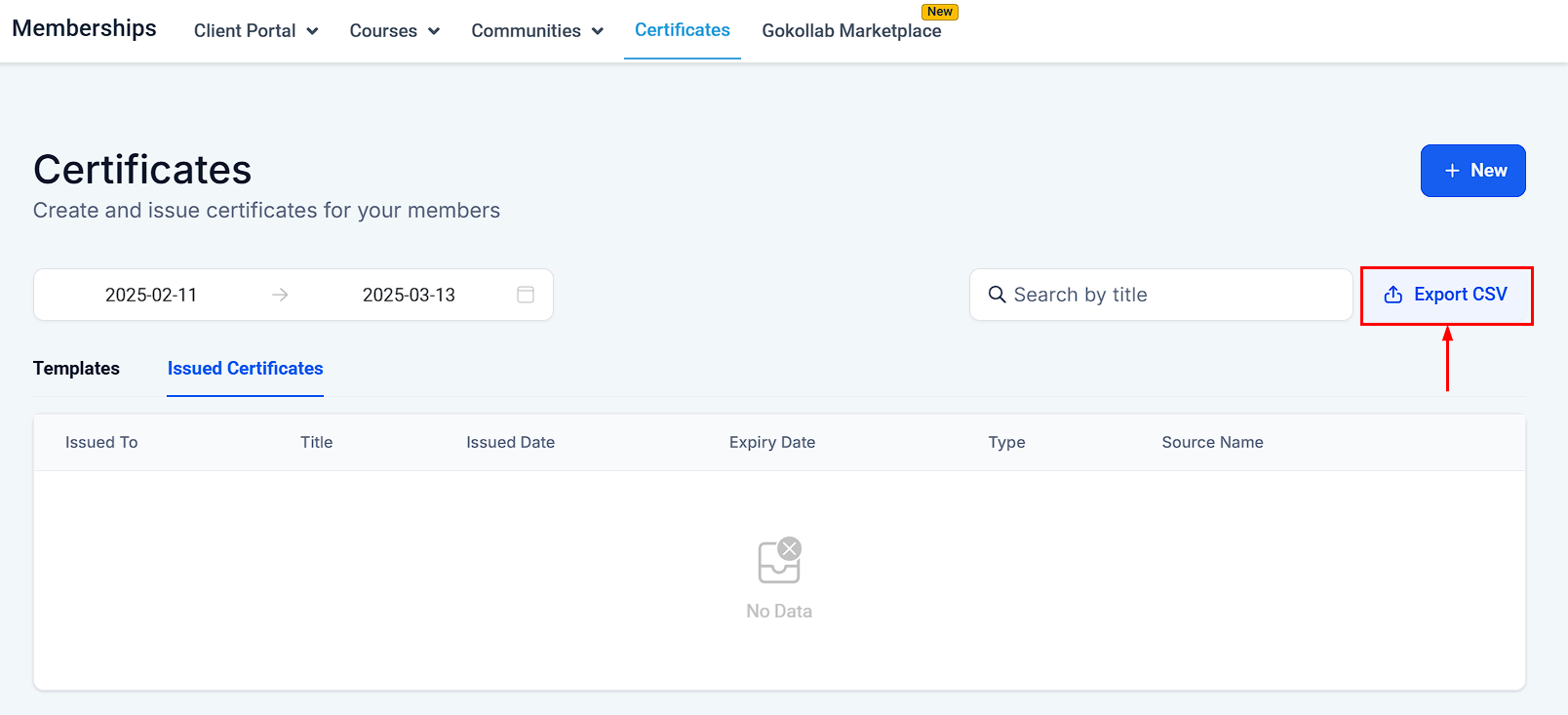
Task: Click the Source Name column header
Action: coord(1212,443)
